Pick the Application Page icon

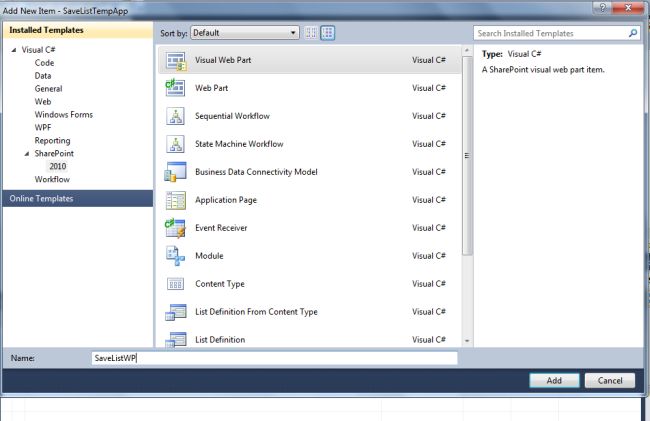(175, 200)
